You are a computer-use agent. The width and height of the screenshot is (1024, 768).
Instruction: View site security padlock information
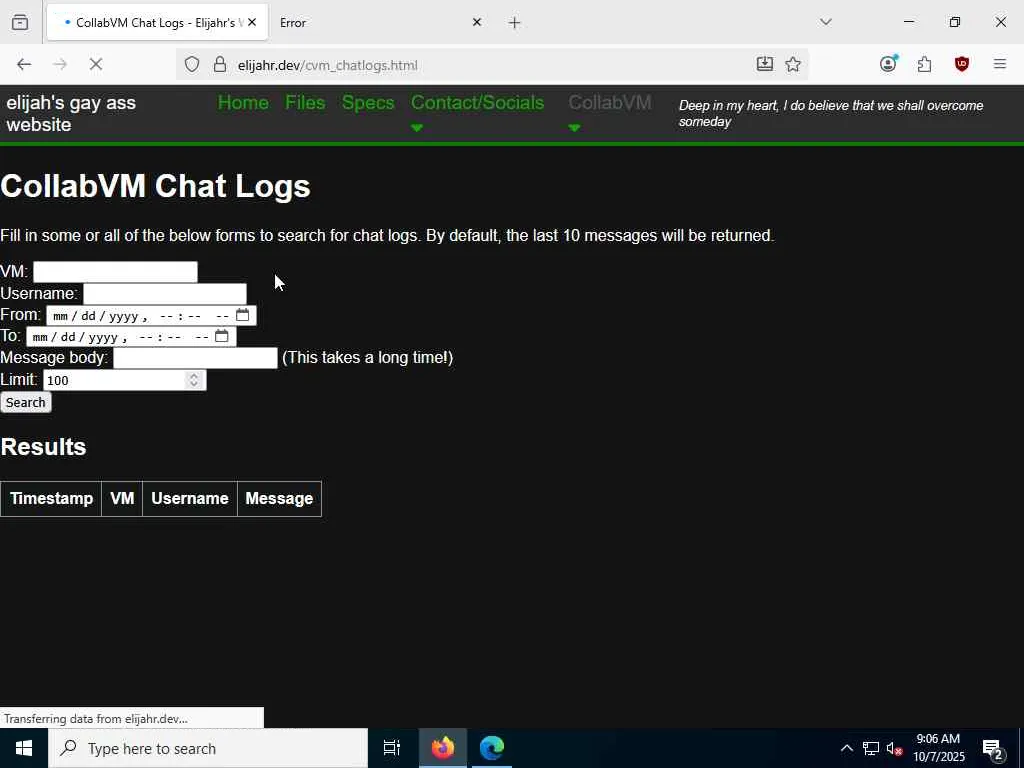click(220, 64)
